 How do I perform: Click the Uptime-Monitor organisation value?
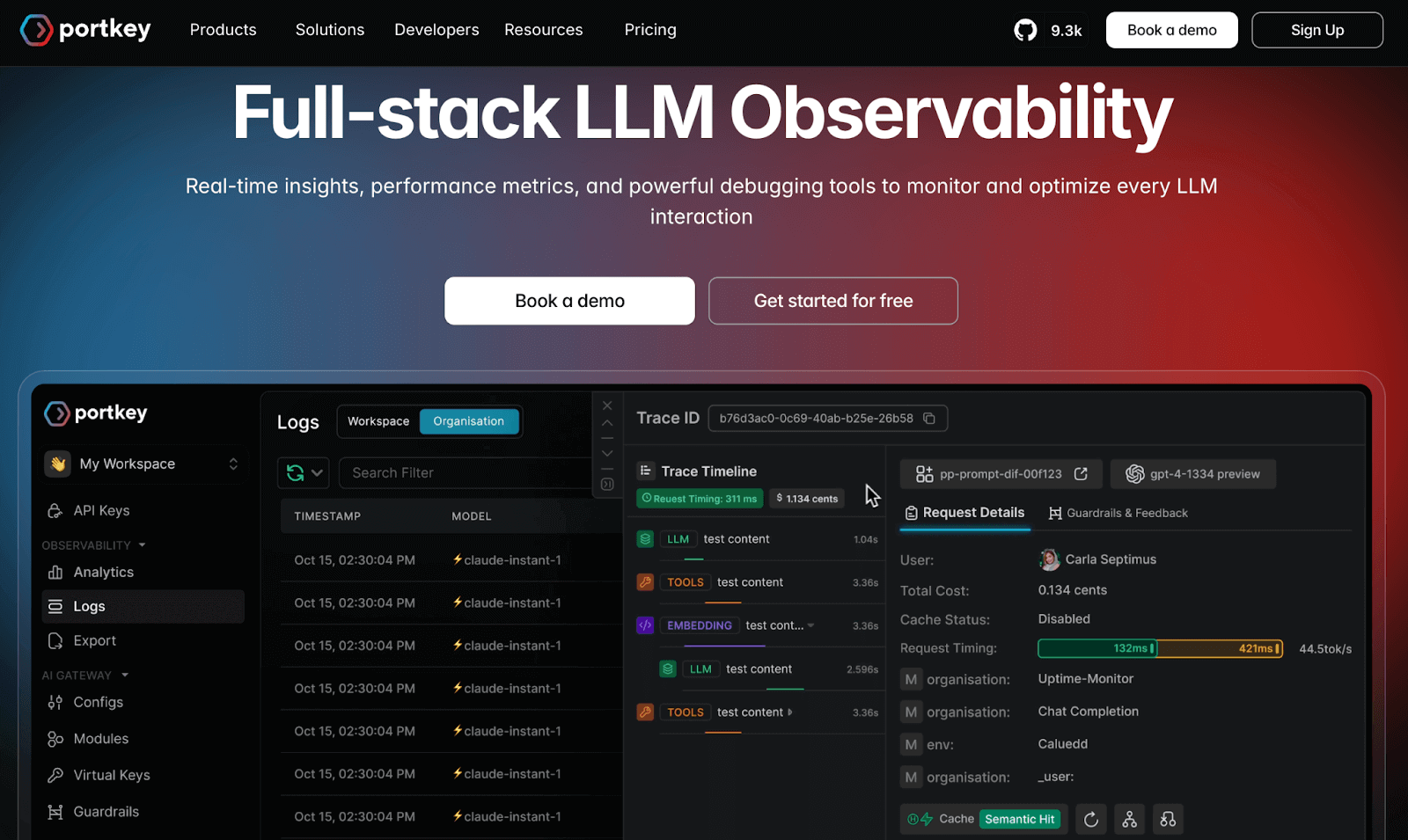coord(1086,679)
